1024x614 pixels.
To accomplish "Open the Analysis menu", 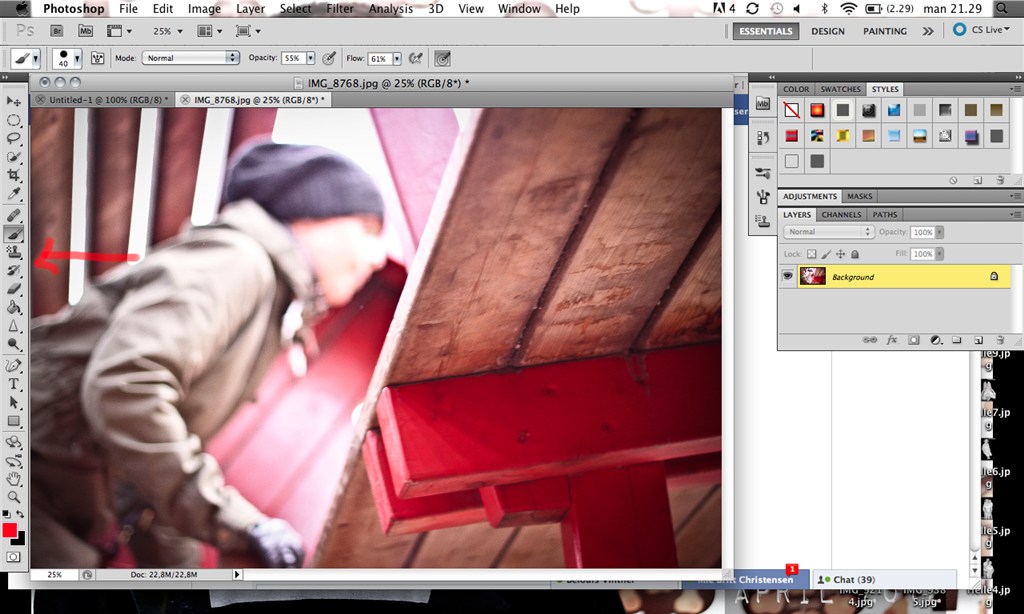I will [391, 8].
